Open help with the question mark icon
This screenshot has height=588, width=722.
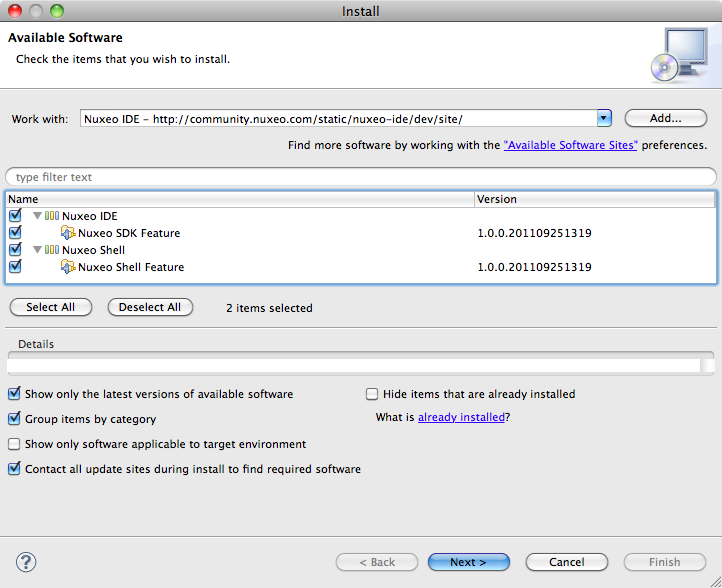coord(26,562)
